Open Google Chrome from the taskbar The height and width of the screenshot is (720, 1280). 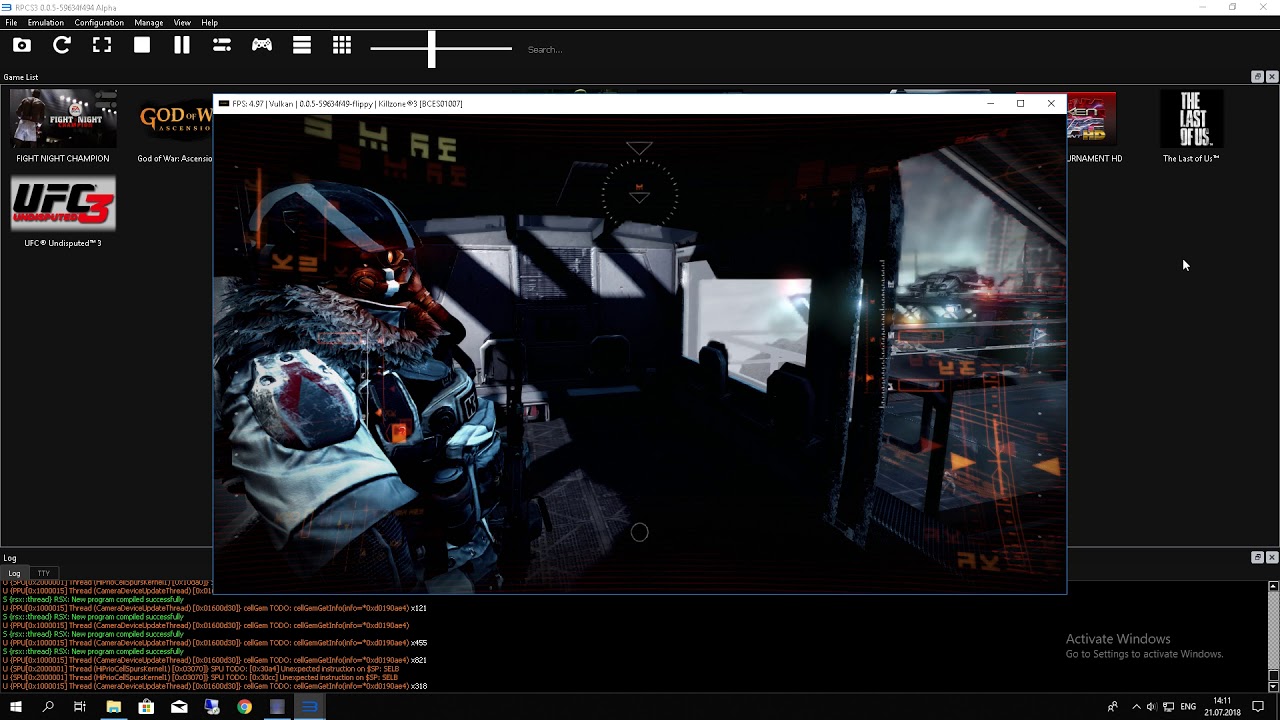point(244,706)
